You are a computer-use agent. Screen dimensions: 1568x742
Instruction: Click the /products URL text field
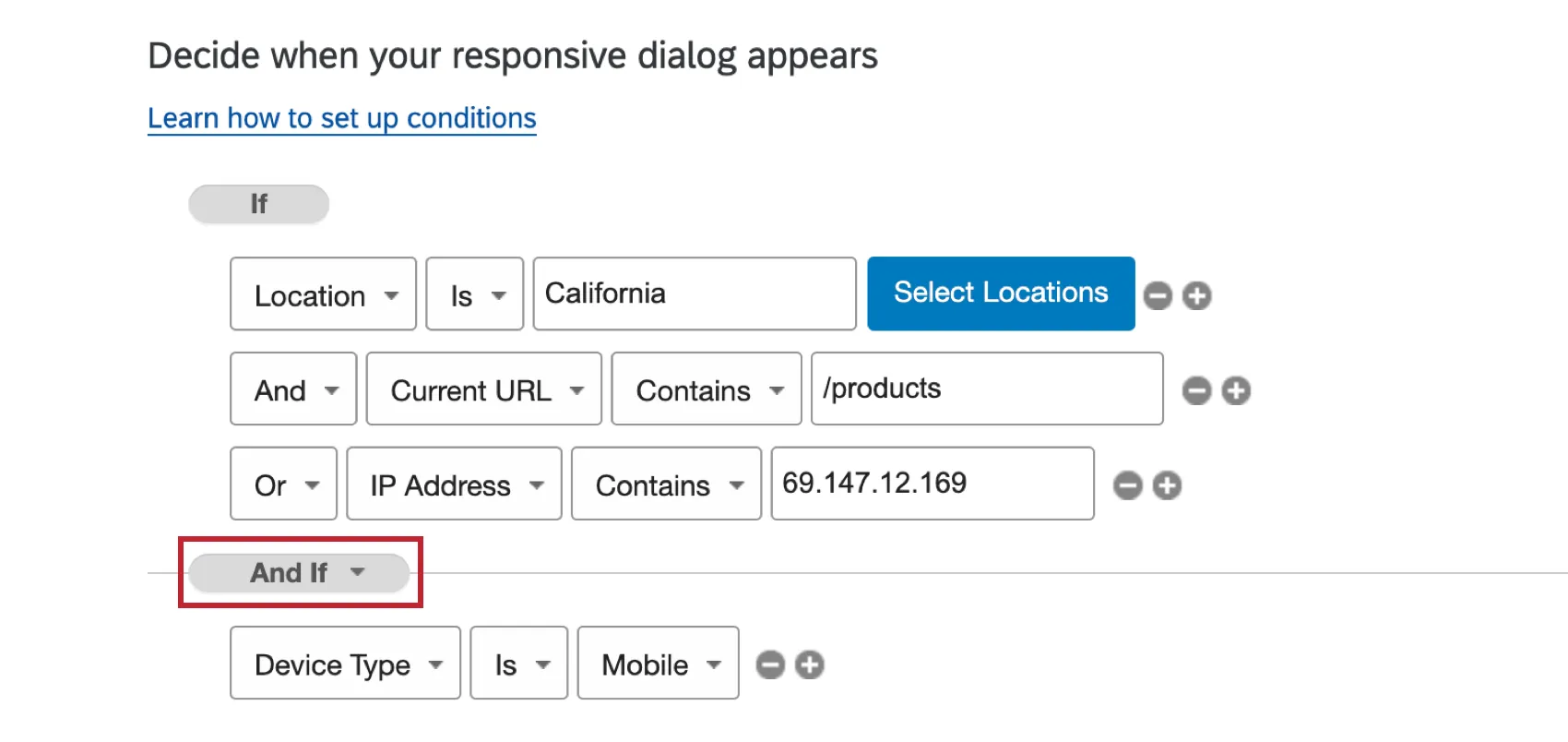[987, 389]
